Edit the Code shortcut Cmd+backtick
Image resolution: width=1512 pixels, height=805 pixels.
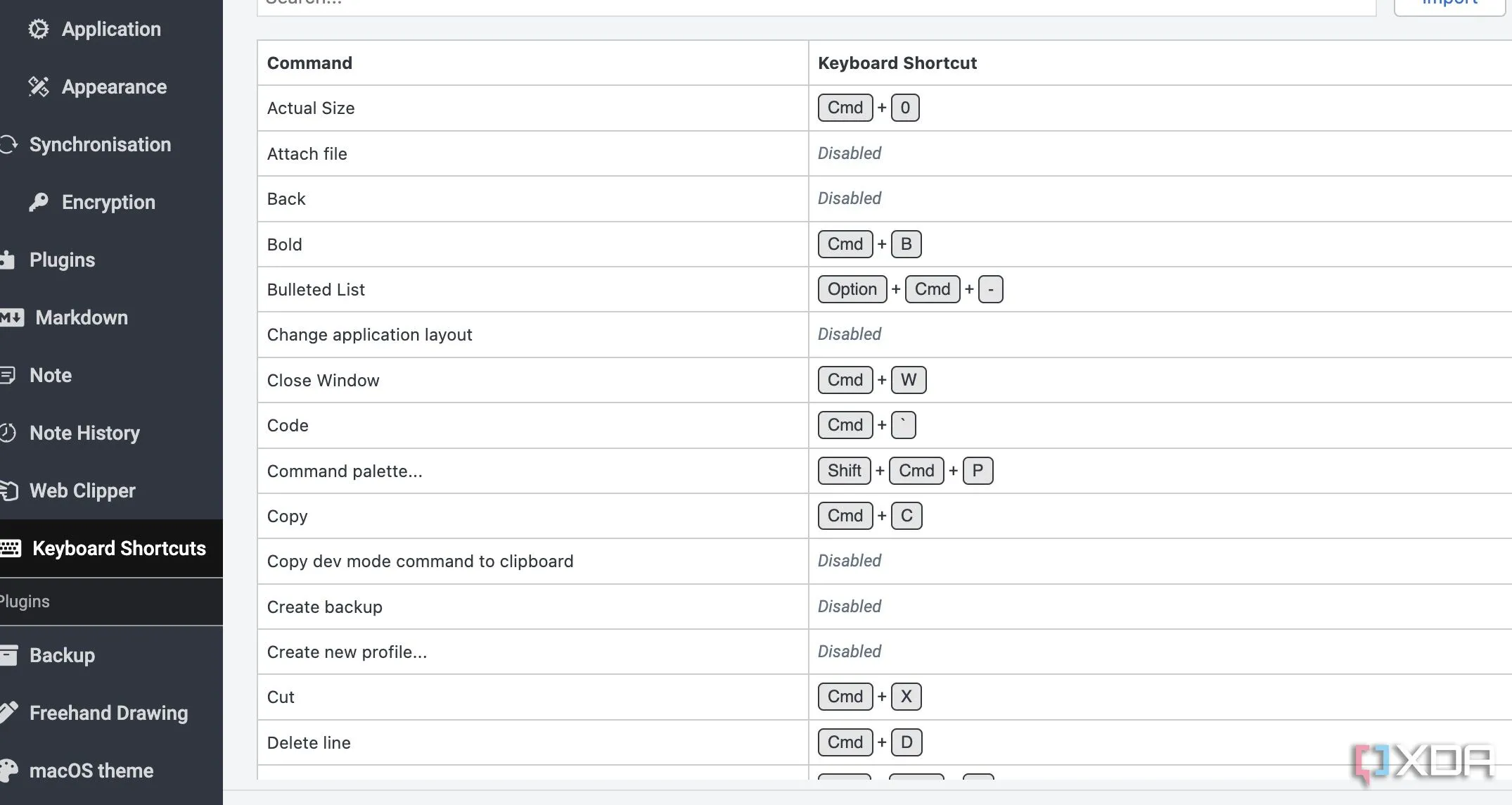point(867,425)
